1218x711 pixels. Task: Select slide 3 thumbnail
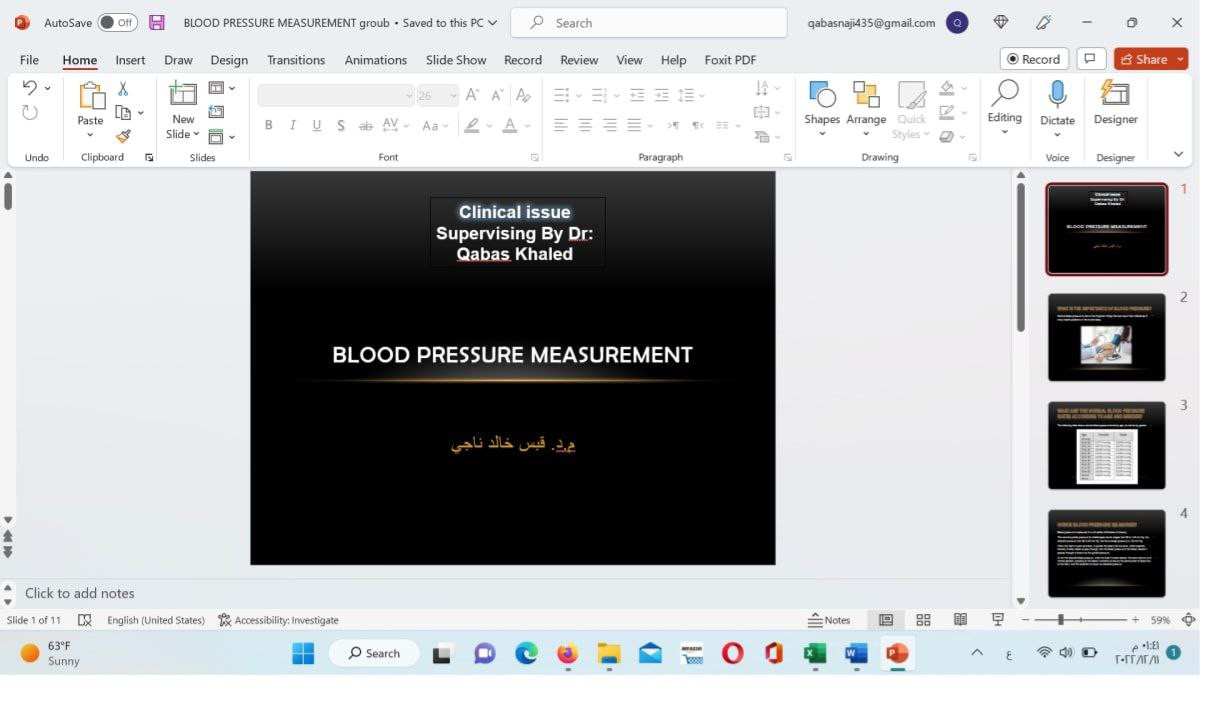click(1106, 445)
